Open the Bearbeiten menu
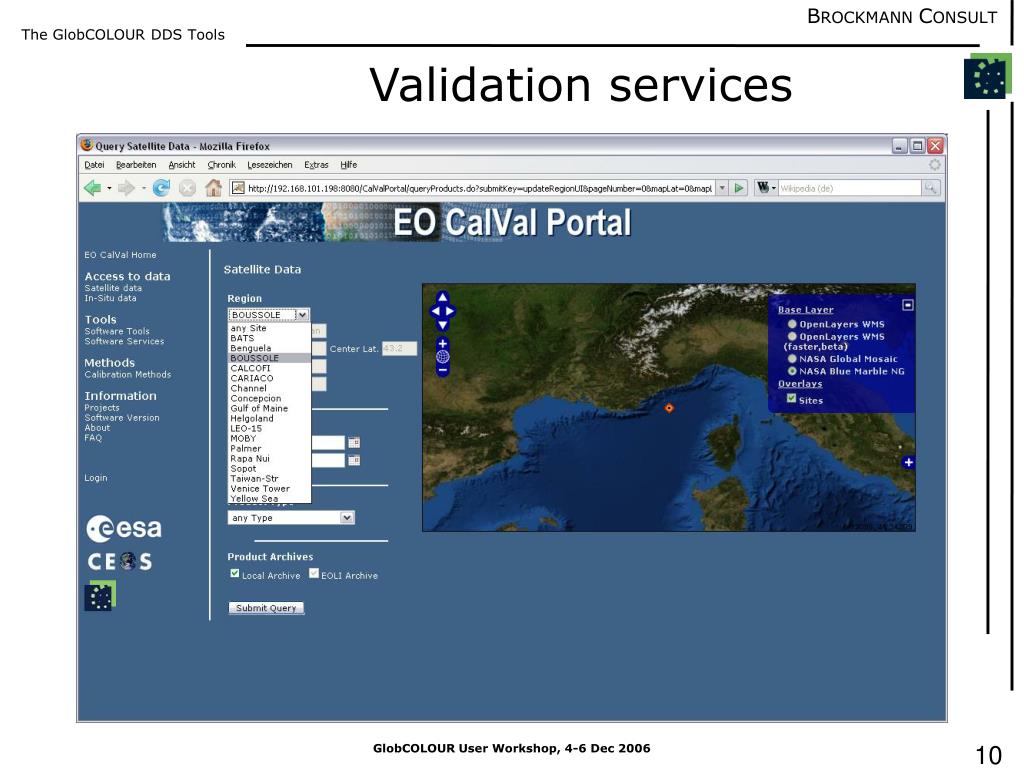Image resolution: width=1024 pixels, height=768 pixels. click(x=136, y=165)
